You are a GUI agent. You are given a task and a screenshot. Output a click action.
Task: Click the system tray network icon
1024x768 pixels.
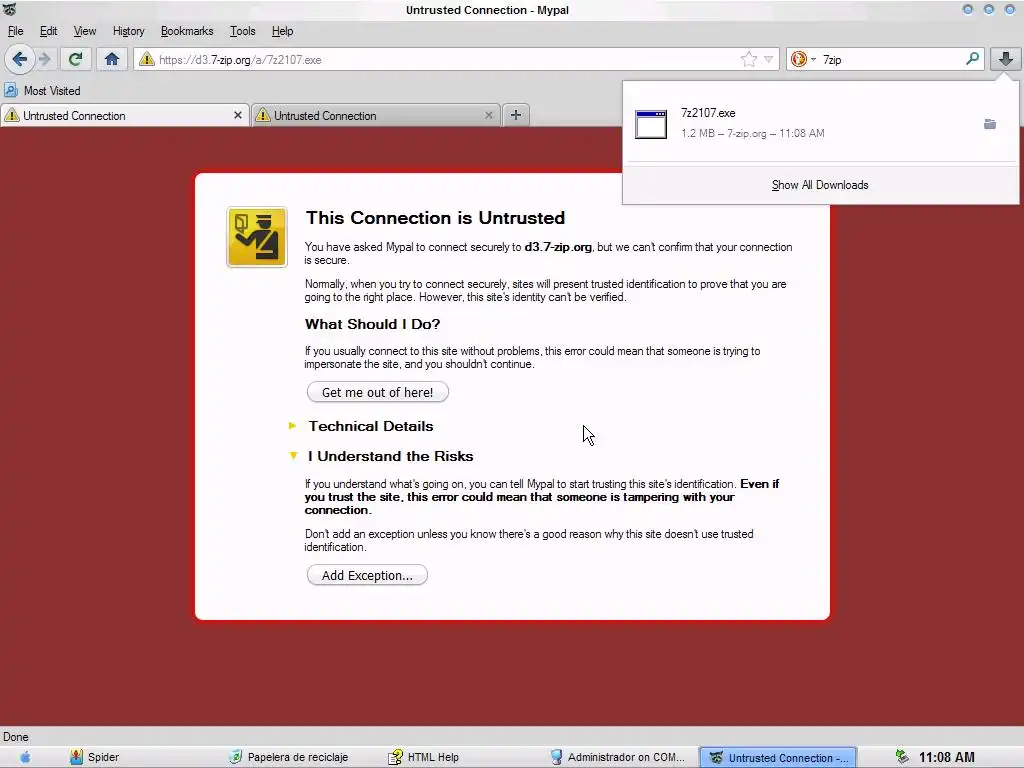pos(902,757)
